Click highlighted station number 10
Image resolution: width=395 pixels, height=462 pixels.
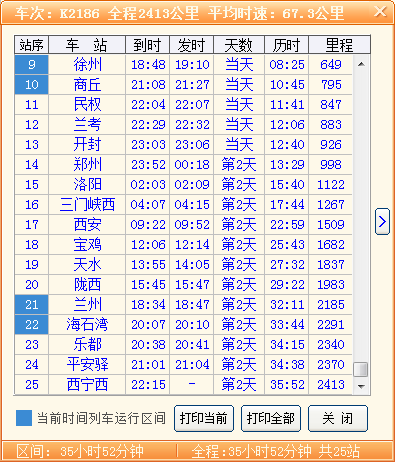(32, 85)
